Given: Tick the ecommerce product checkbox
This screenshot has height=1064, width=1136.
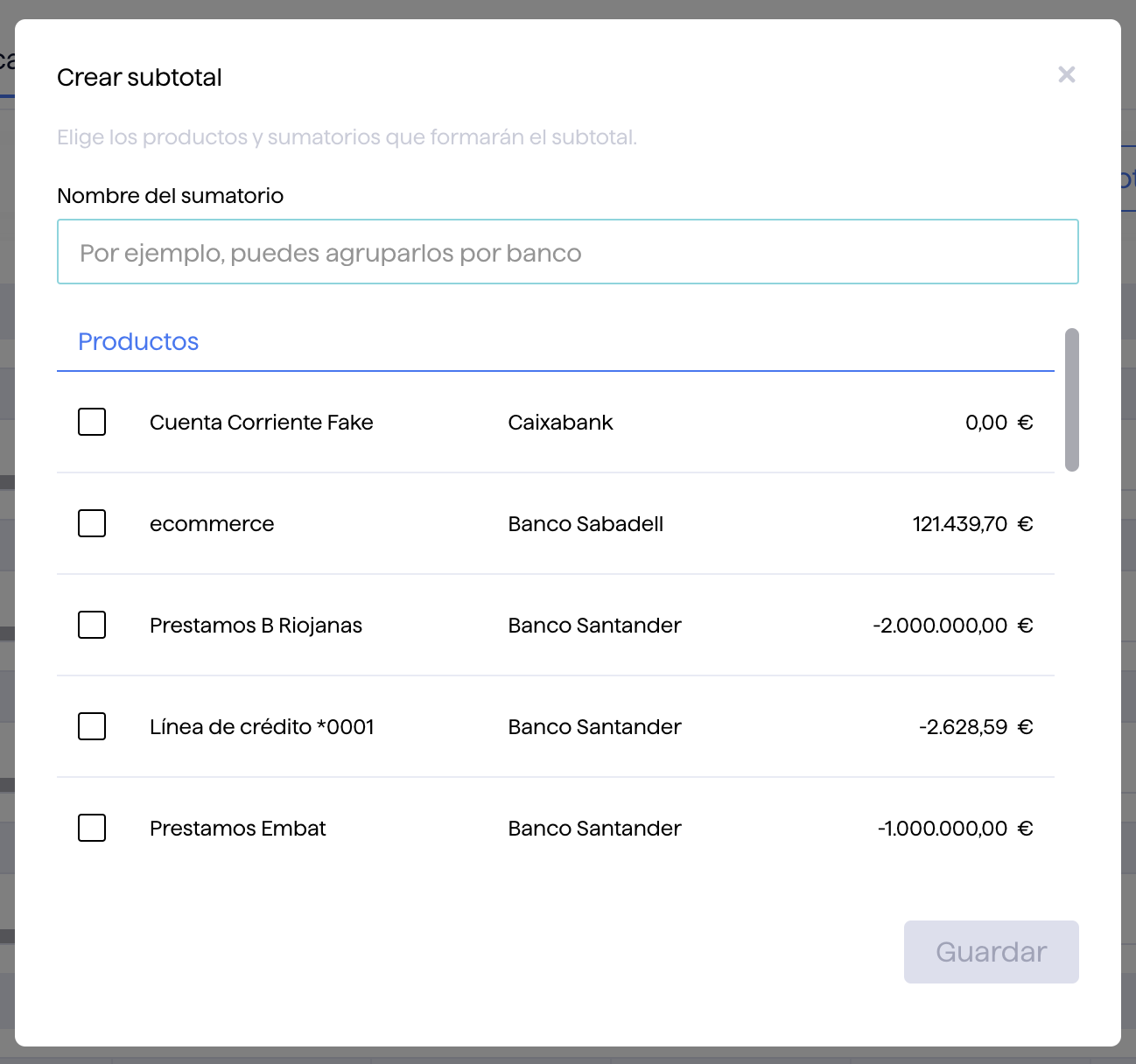Looking at the screenshot, I should tap(92, 523).
